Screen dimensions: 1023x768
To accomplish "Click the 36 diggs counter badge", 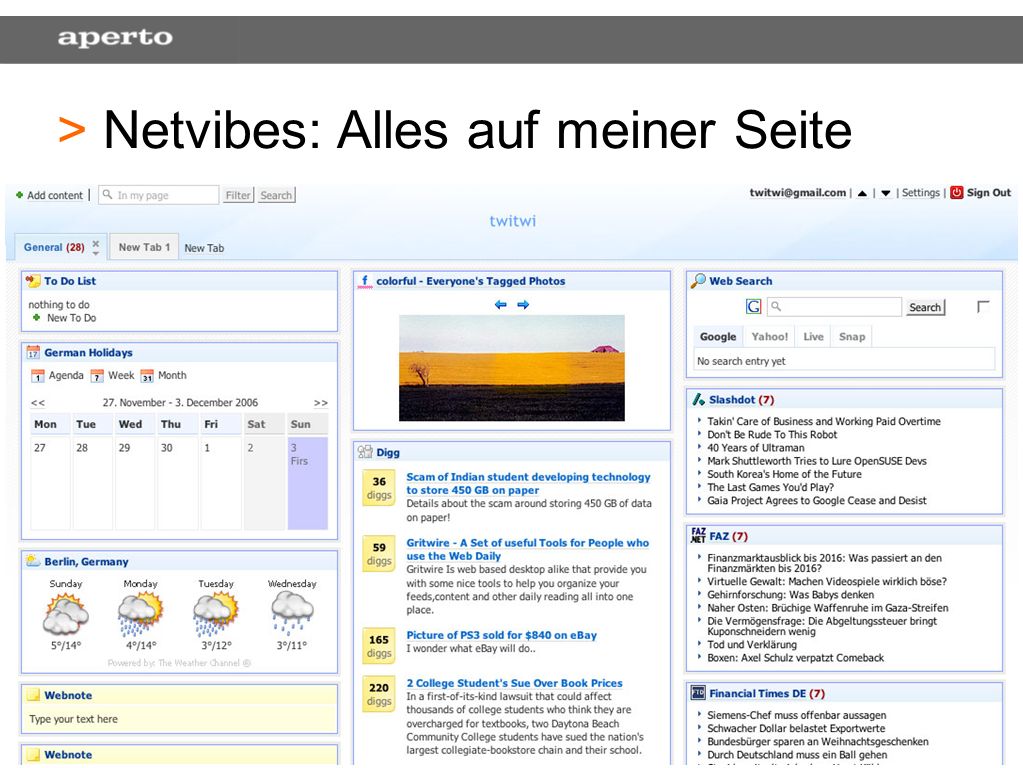I will click(379, 488).
